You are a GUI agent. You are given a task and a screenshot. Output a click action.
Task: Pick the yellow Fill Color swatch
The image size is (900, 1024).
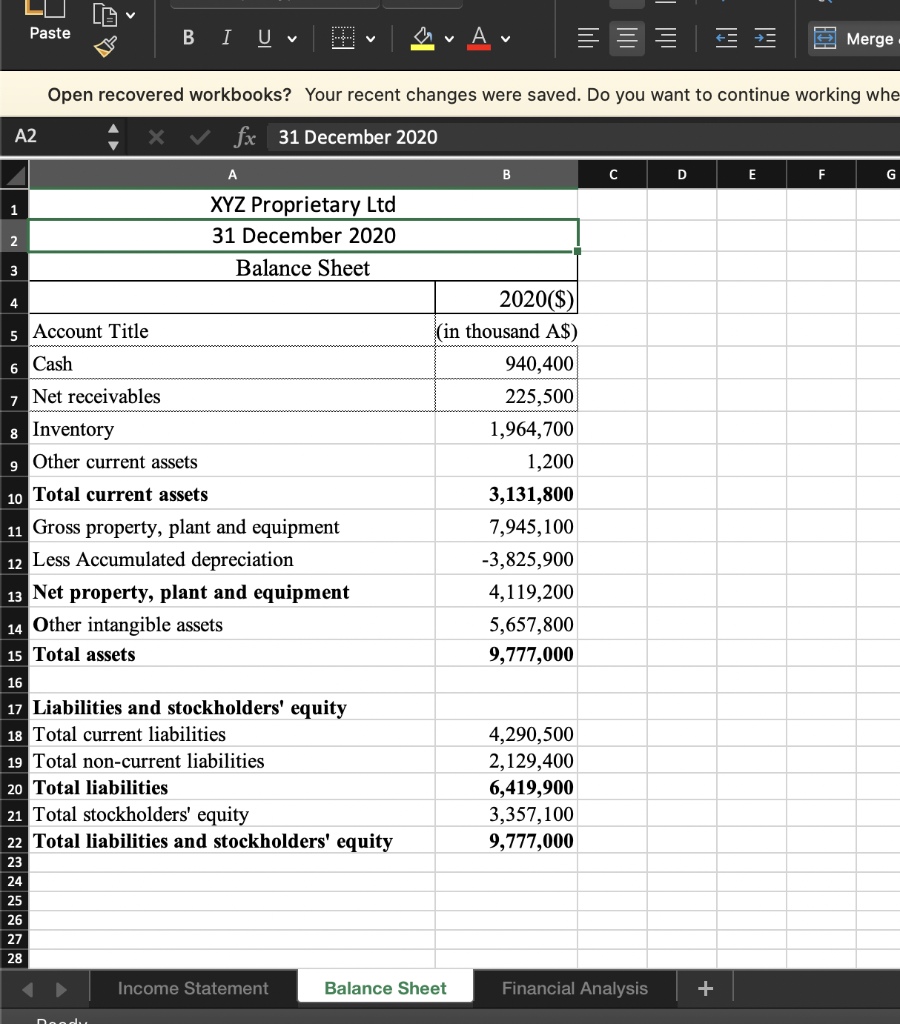(x=420, y=38)
